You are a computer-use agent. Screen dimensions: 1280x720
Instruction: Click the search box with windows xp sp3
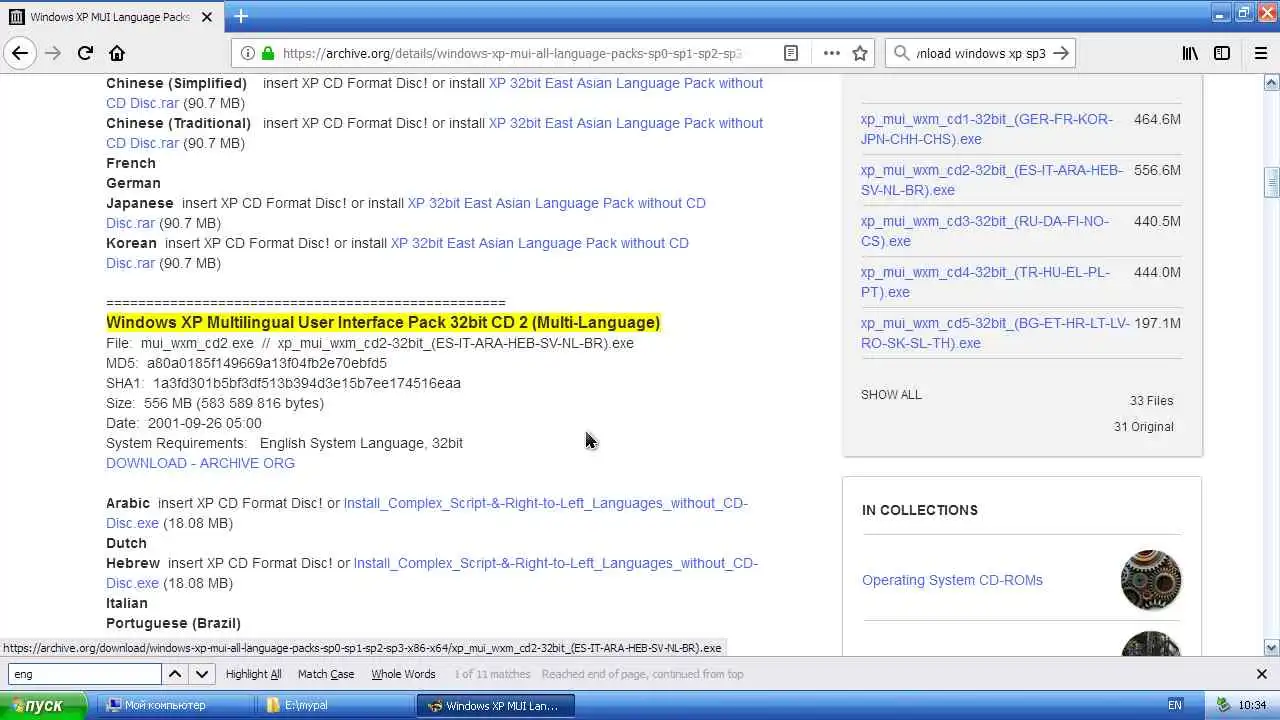coord(980,53)
